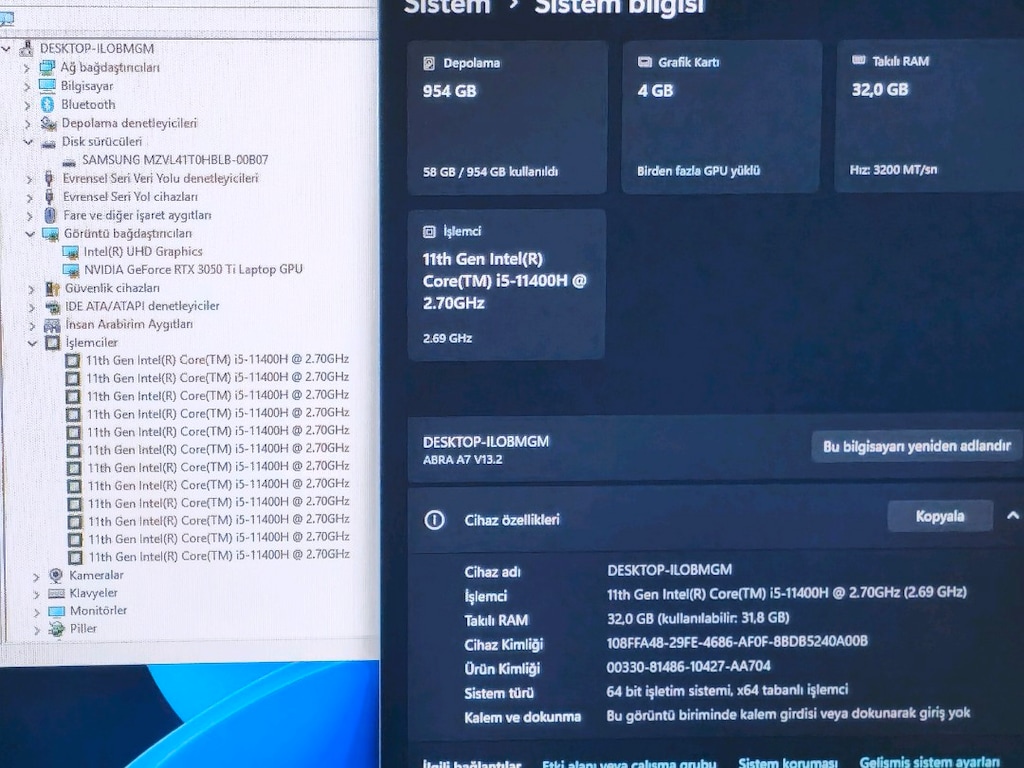This screenshot has width=1024, height=768.
Task: Expand Depolama denetleyicileri node
Action: pyautogui.click(x=27, y=123)
